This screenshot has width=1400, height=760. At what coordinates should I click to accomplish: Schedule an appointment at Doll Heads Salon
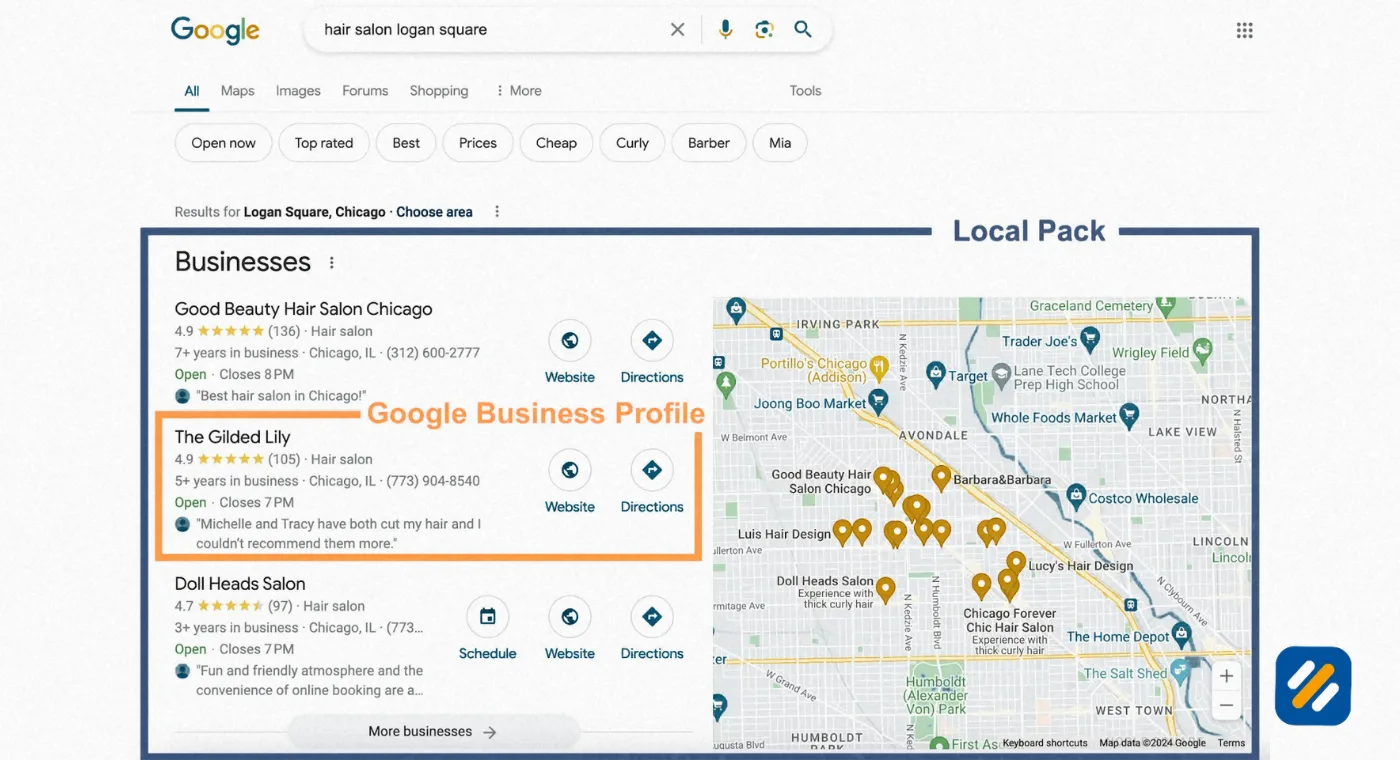coord(488,617)
